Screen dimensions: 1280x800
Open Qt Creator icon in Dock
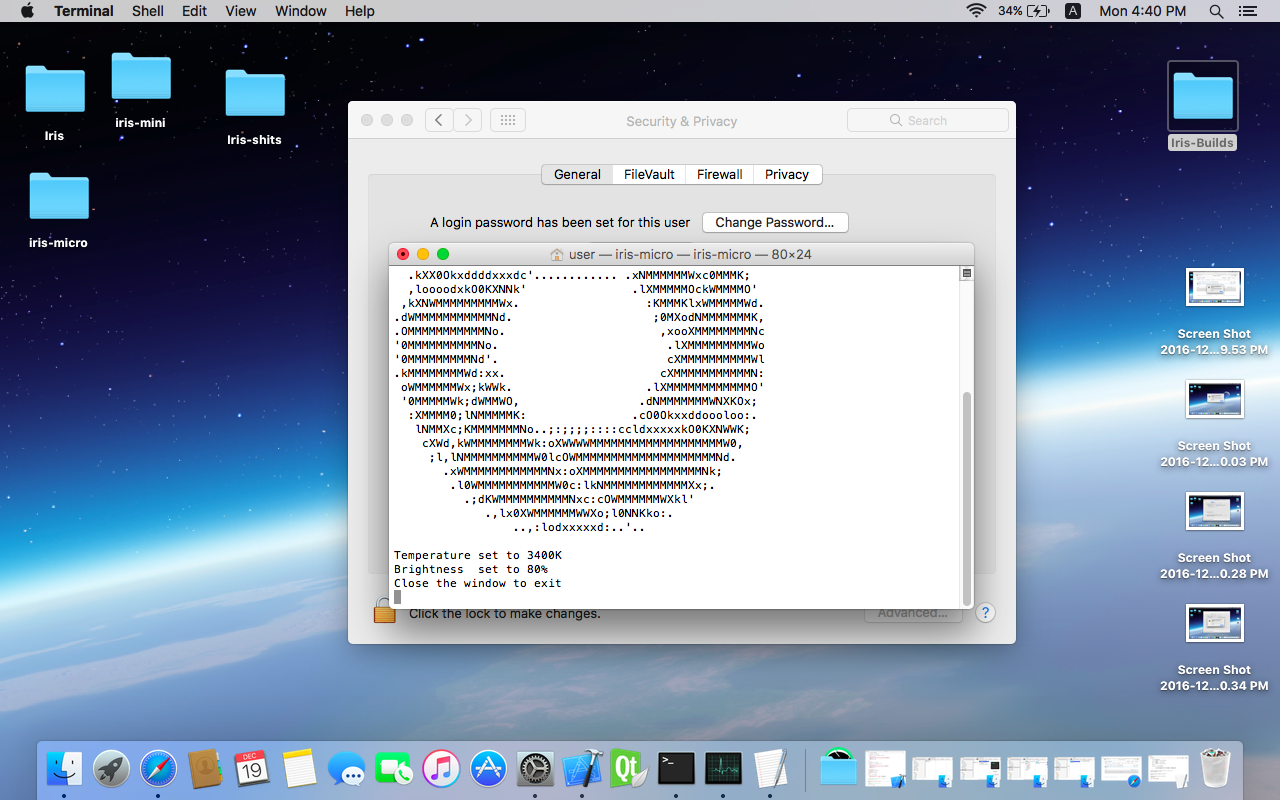pos(629,769)
